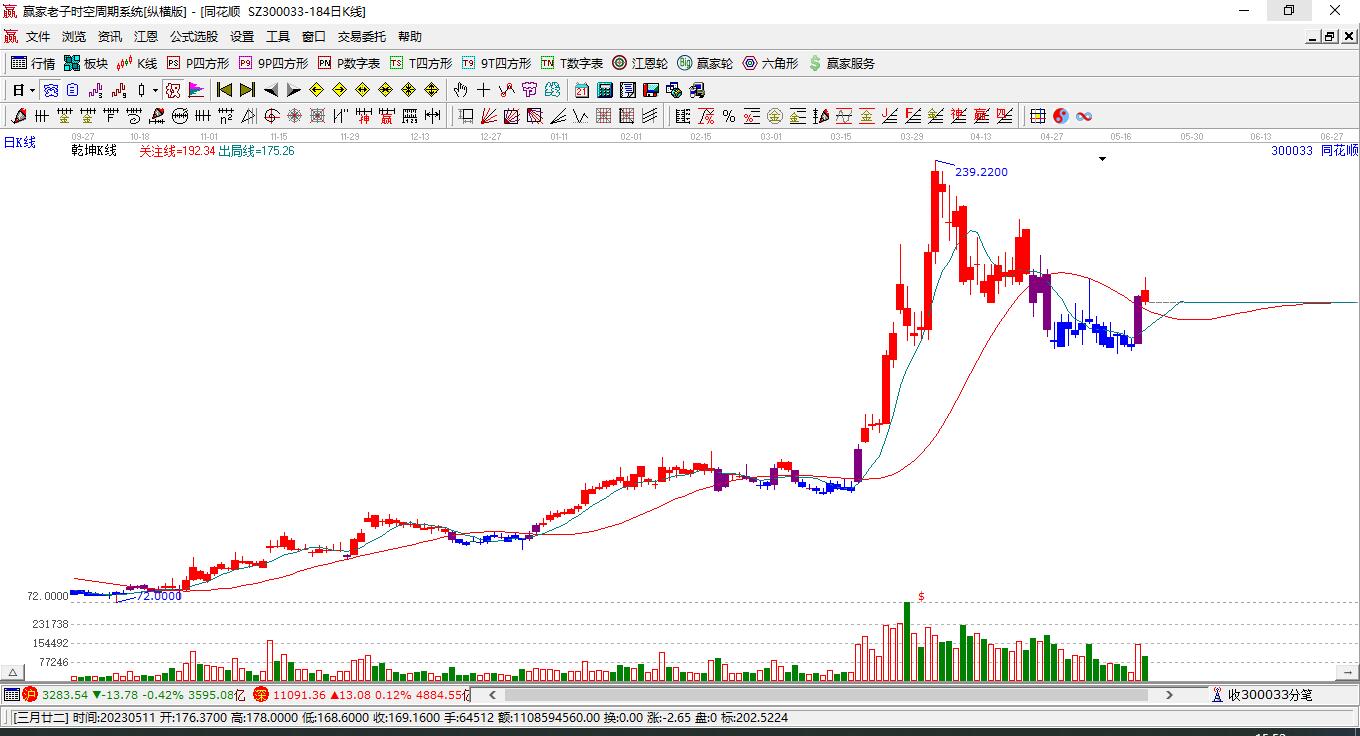
Task: Click the bottom scrollbar right arrow
Action: click(1170, 694)
